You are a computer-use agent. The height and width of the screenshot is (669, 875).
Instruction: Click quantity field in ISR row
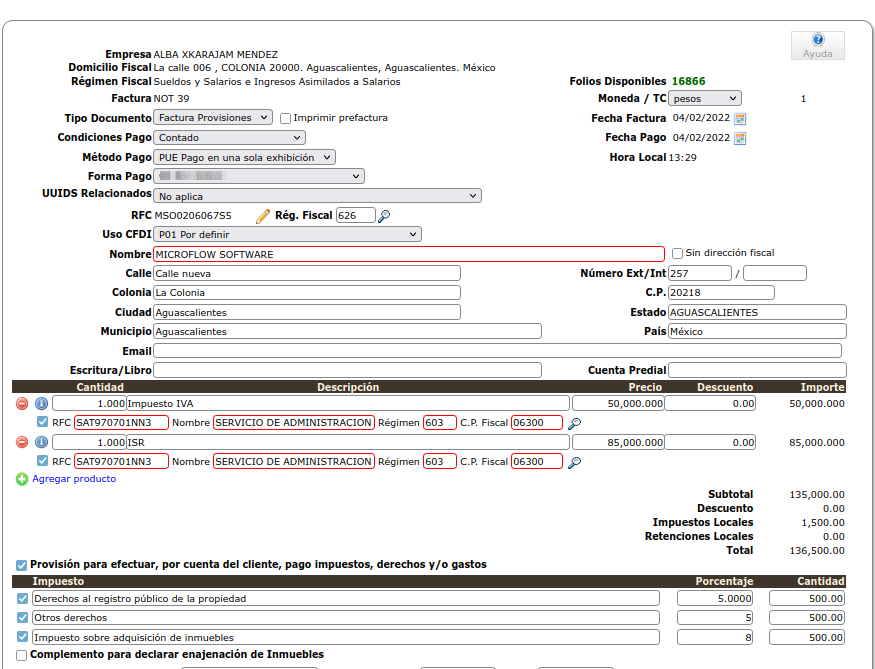pyautogui.click(x=89, y=442)
